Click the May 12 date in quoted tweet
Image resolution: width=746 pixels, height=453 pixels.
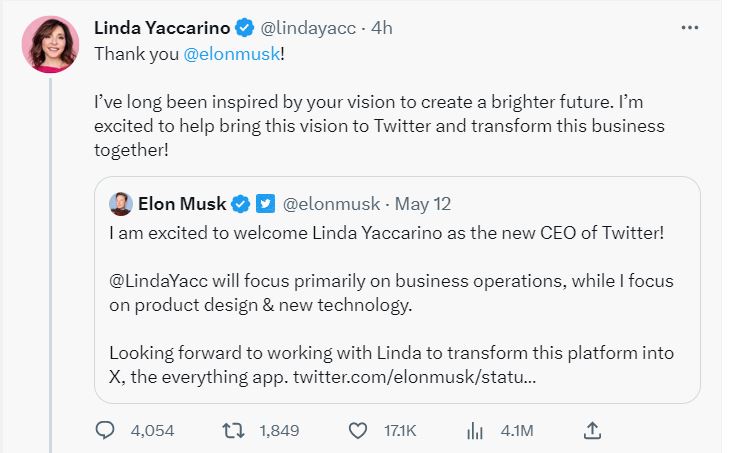coord(423,204)
